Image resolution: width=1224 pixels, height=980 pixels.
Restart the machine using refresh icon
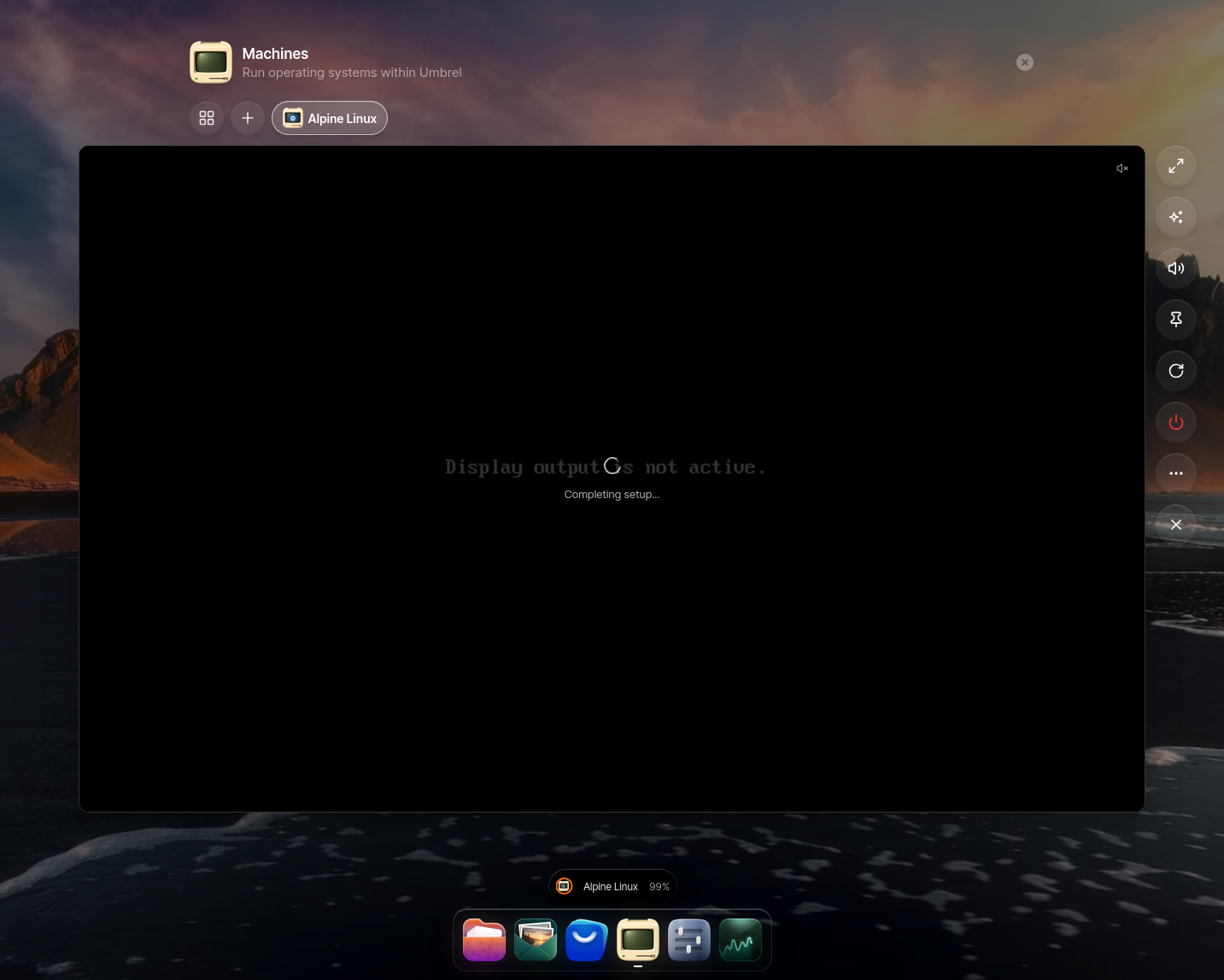click(x=1176, y=371)
